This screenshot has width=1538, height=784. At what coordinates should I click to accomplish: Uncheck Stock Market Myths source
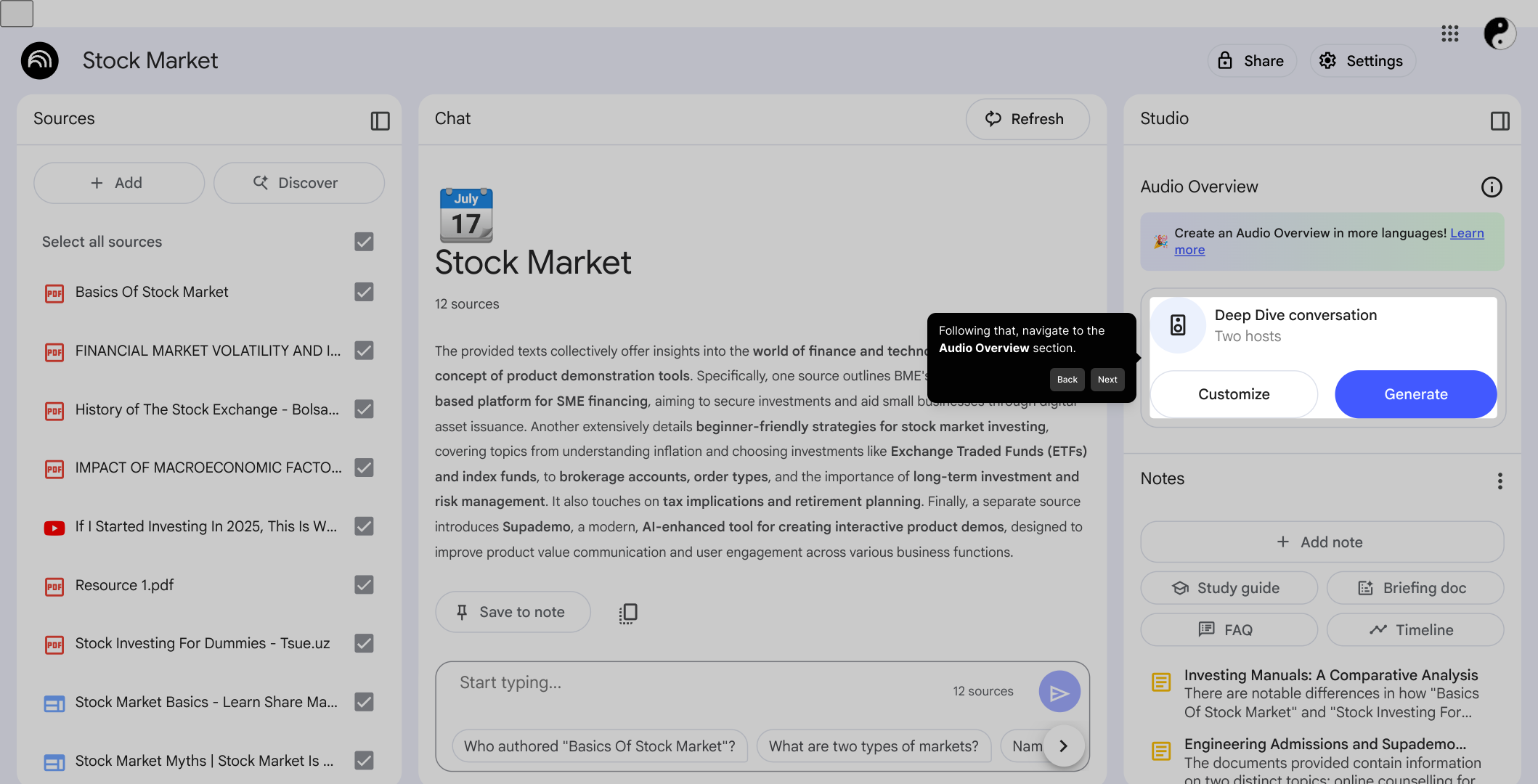pos(364,761)
